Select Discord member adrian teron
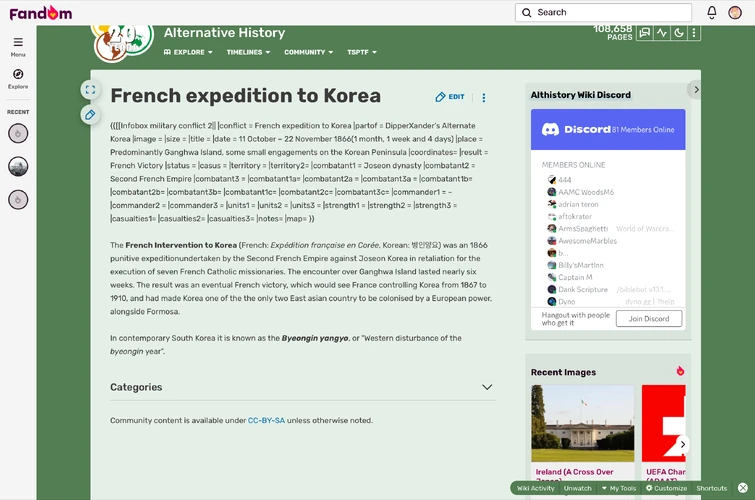The image size is (755, 500). point(573,204)
